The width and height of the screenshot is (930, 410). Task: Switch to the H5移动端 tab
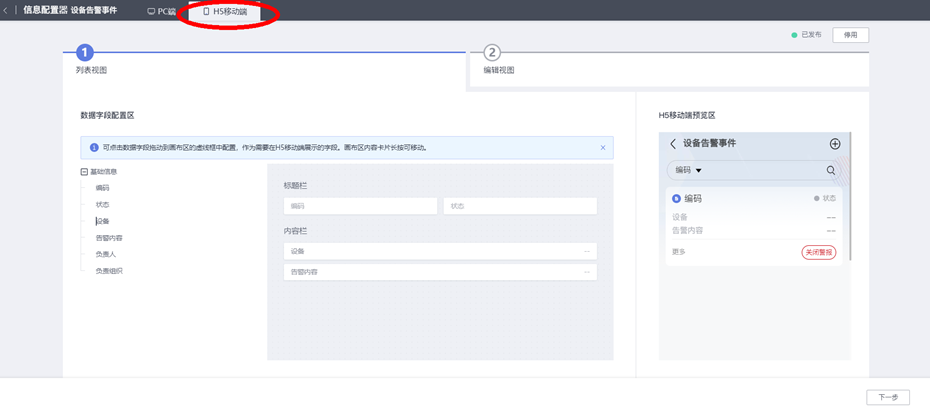225,11
